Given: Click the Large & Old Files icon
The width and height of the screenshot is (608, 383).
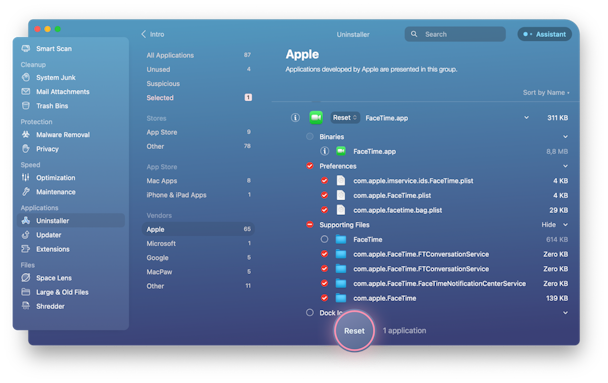Looking at the screenshot, I should pyautogui.click(x=26, y=292).
